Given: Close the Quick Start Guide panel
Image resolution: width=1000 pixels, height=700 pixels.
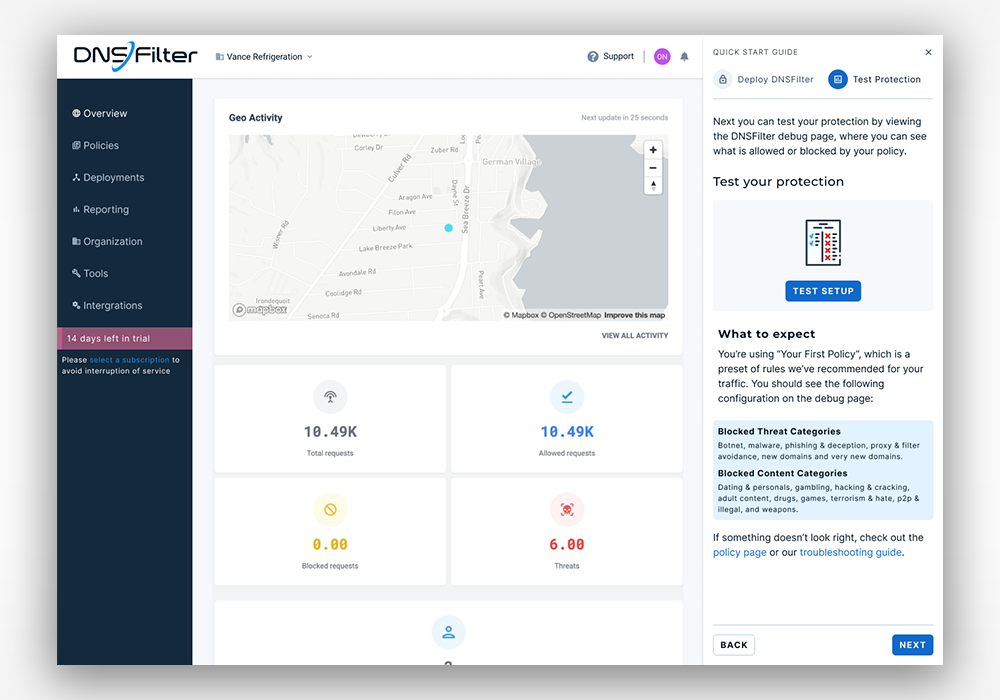Looking at the screenshot, I should coord(928,52).
